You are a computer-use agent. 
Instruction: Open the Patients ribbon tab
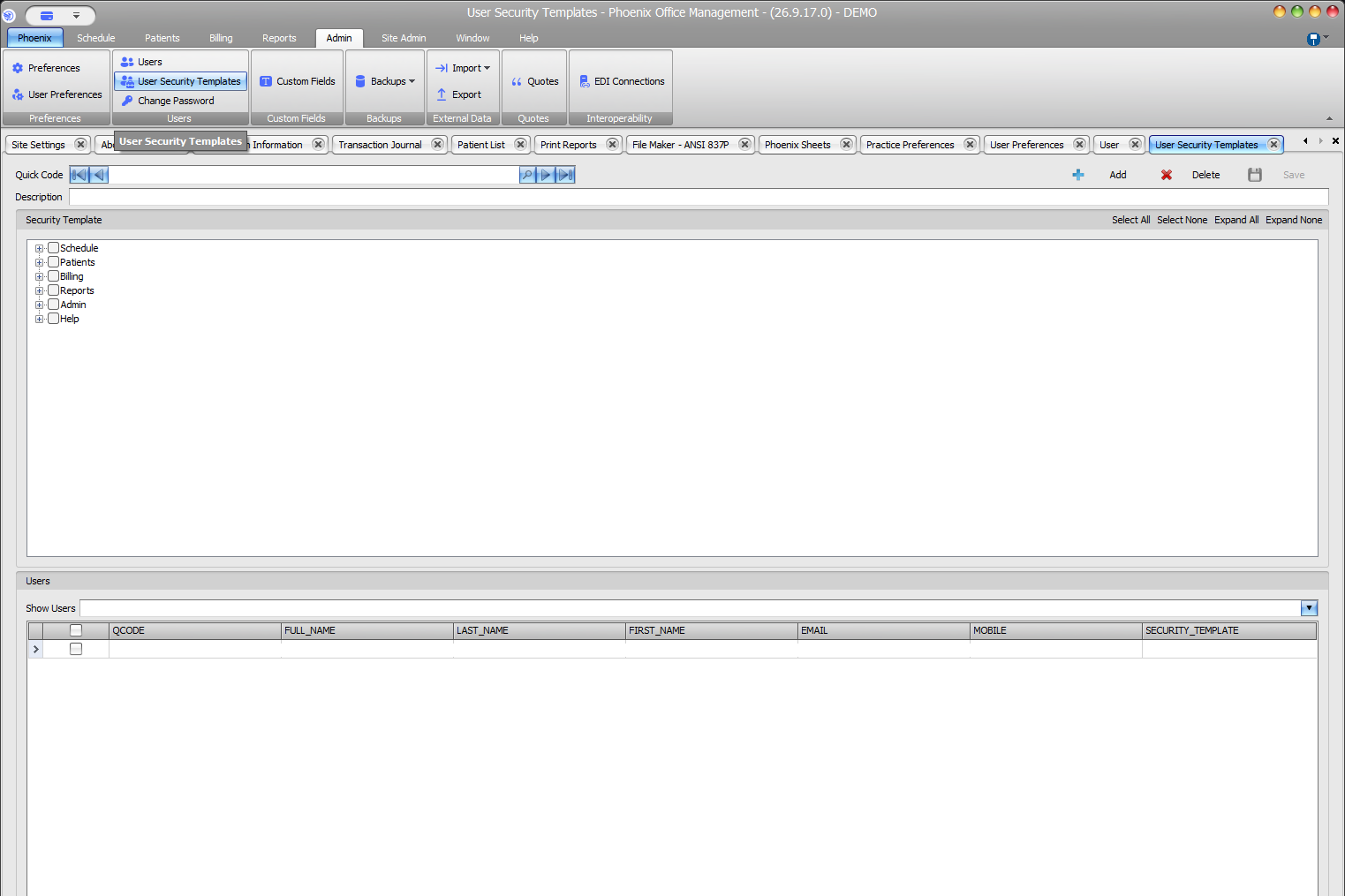pyautogui.click(x=162, y=38)
